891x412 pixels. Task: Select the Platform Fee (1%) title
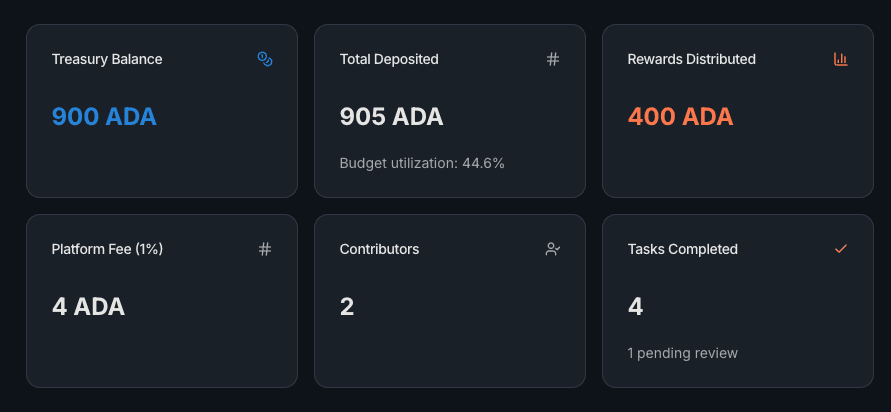click(107, 249)
